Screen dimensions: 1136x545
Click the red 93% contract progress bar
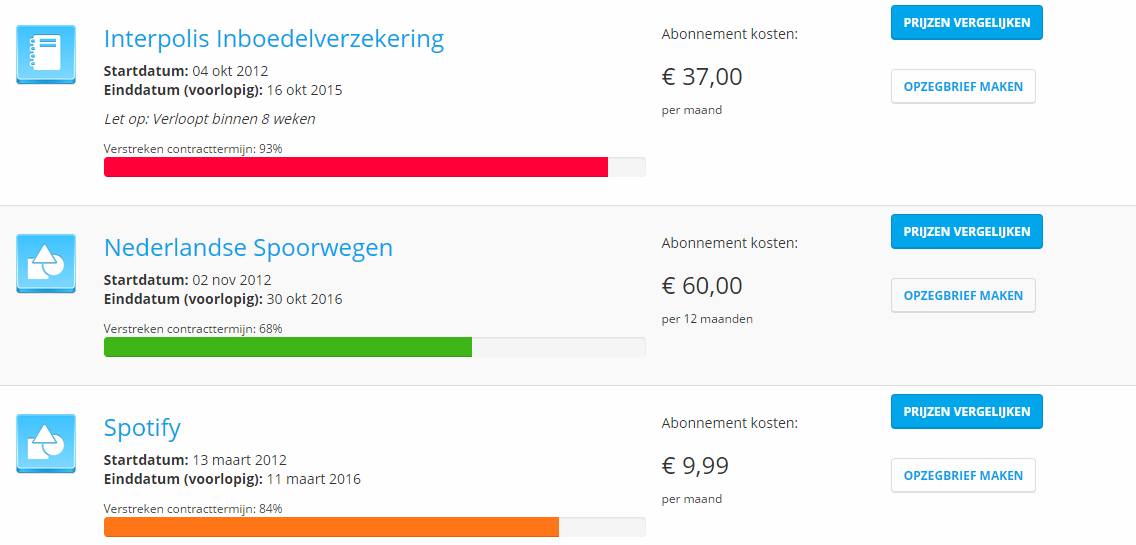click(356, 167)
